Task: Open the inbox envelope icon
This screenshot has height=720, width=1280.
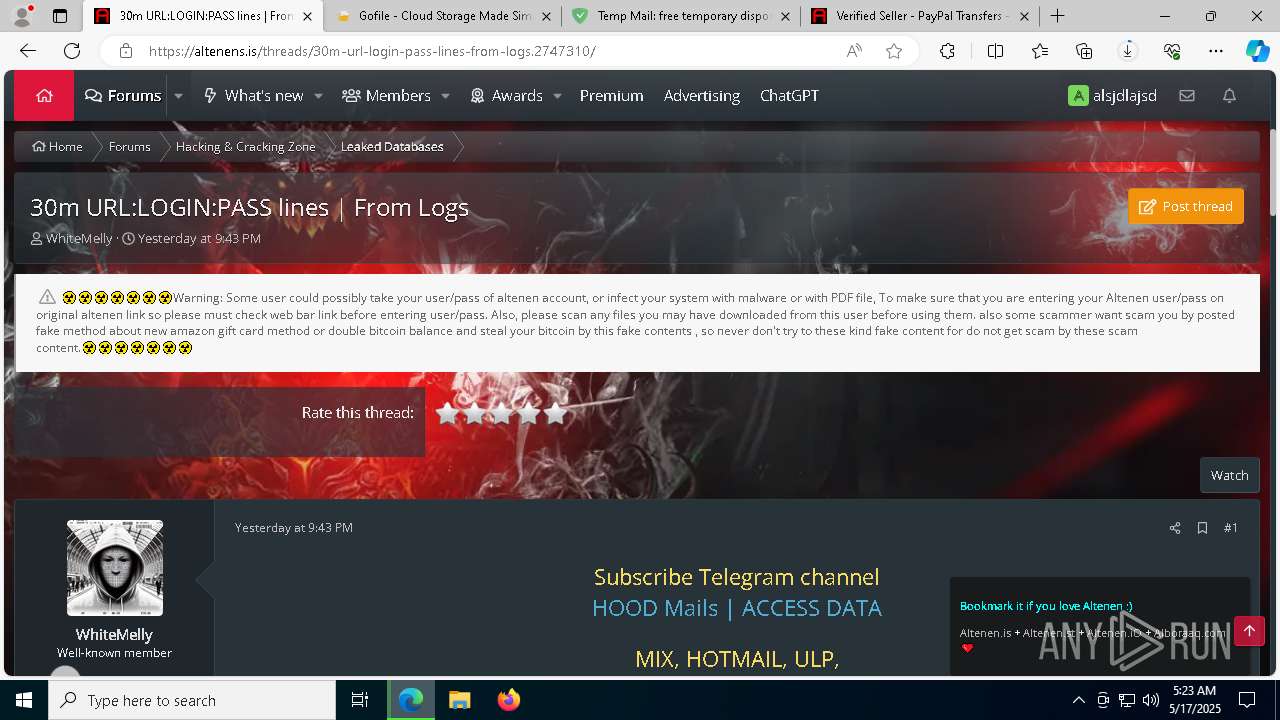Action: pos(1187,96)
